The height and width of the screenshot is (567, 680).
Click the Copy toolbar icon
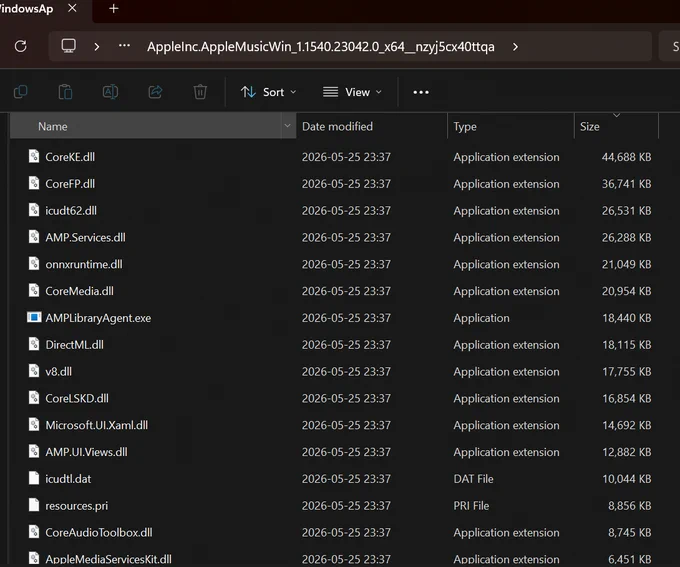tap(20, 92)
